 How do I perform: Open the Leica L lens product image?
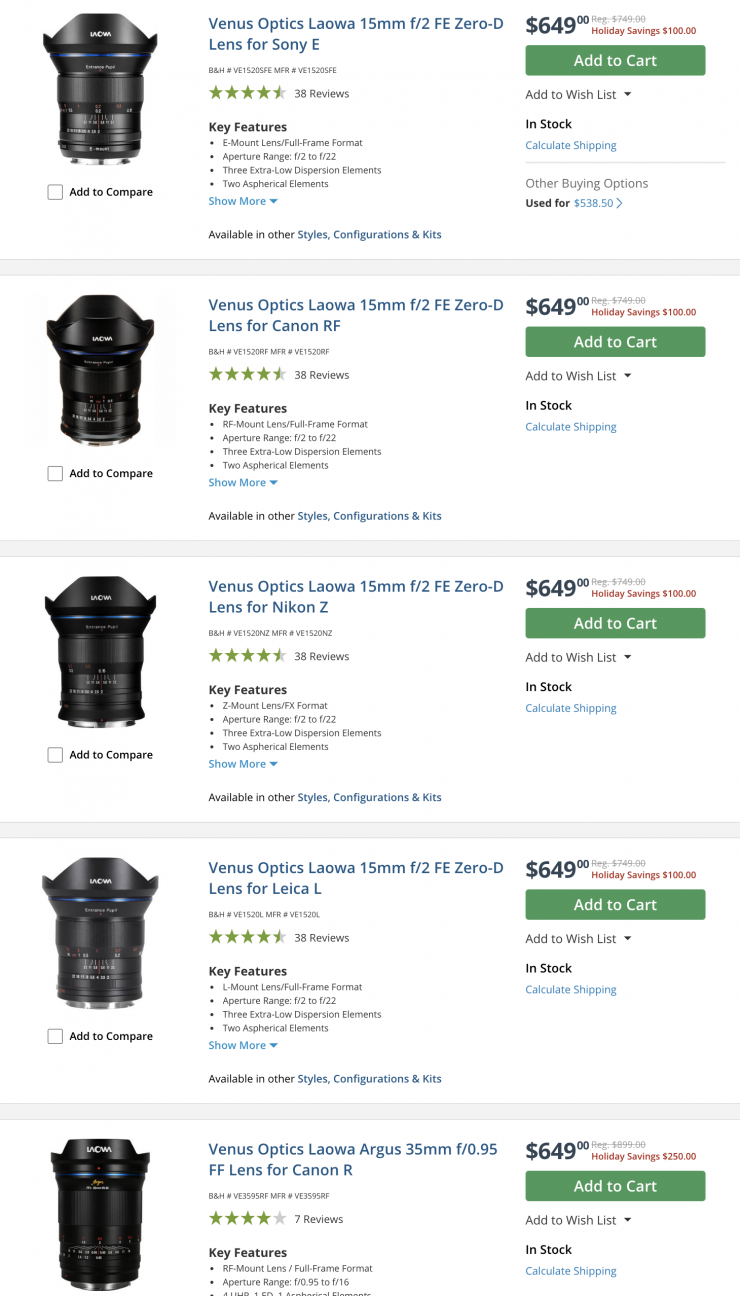[x=99, y=933]
